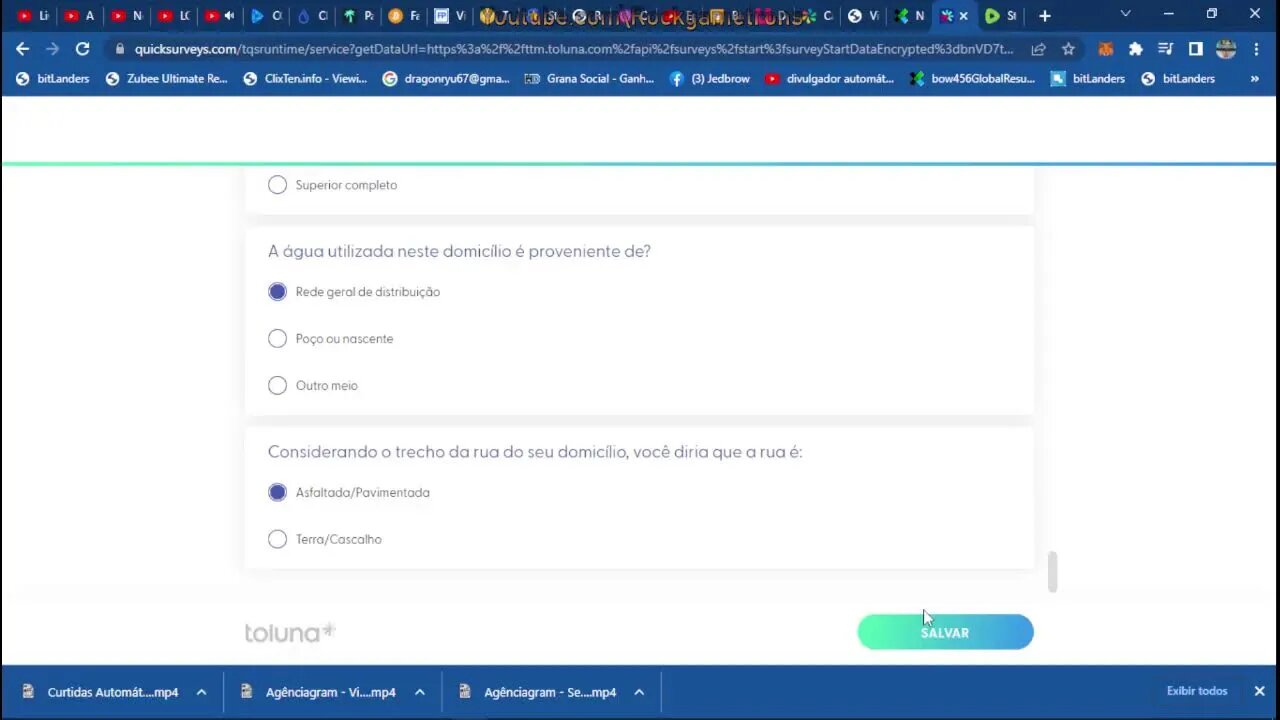The height and width of the screenshot is (720, 1280).
Task: Switch to the YouTube 'LC' tab
Action: pyautogui.click(x=173, y=16)
